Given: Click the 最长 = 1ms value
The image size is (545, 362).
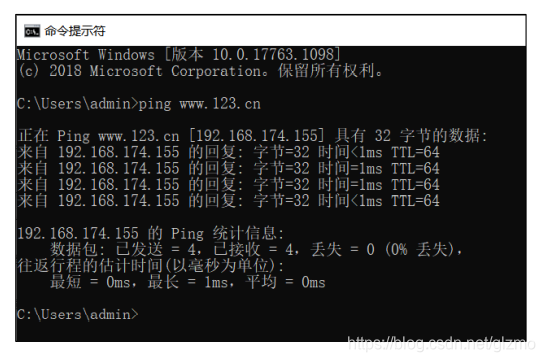Looking at the screenshot, I should [188, 282].
